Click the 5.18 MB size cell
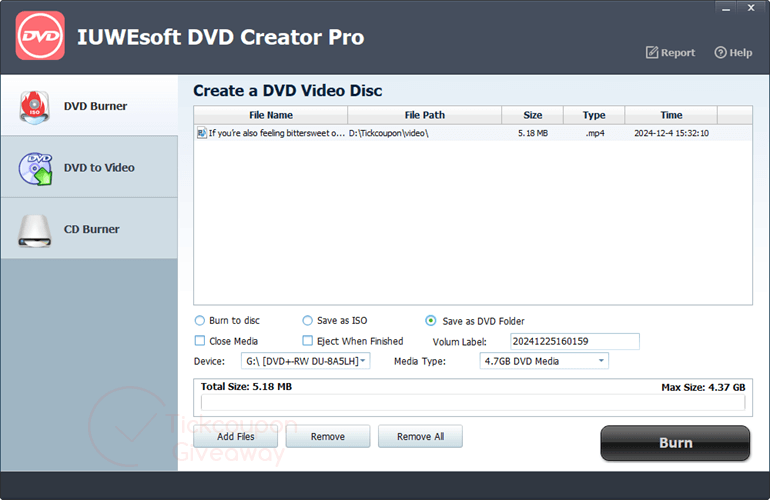770x500 pixels. [x=533, y=133]
